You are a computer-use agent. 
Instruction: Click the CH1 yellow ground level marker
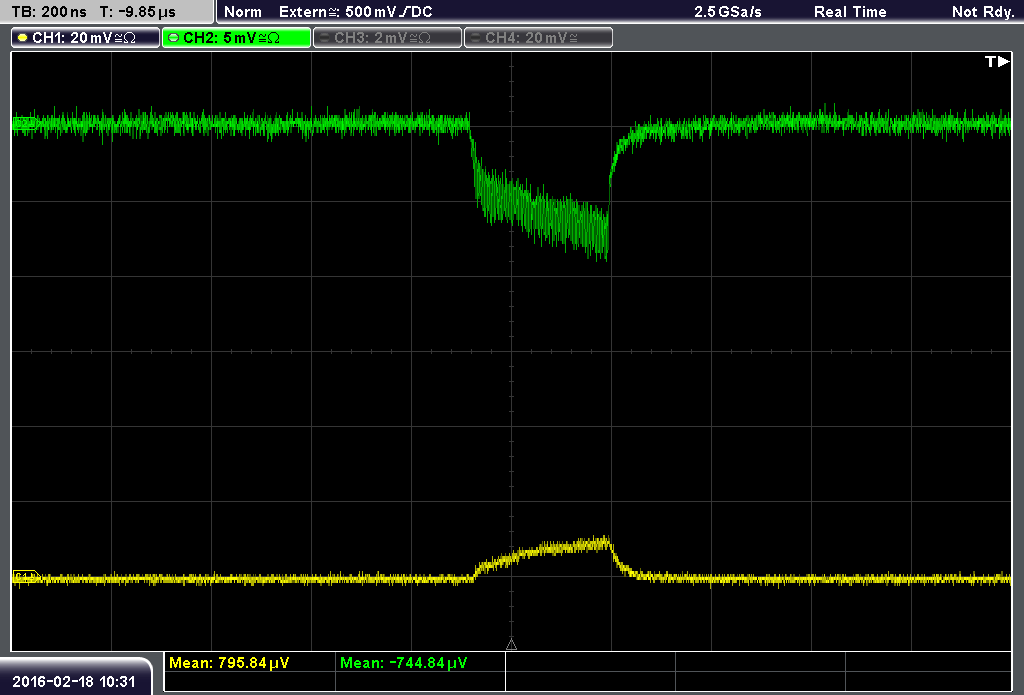(26, 577)
